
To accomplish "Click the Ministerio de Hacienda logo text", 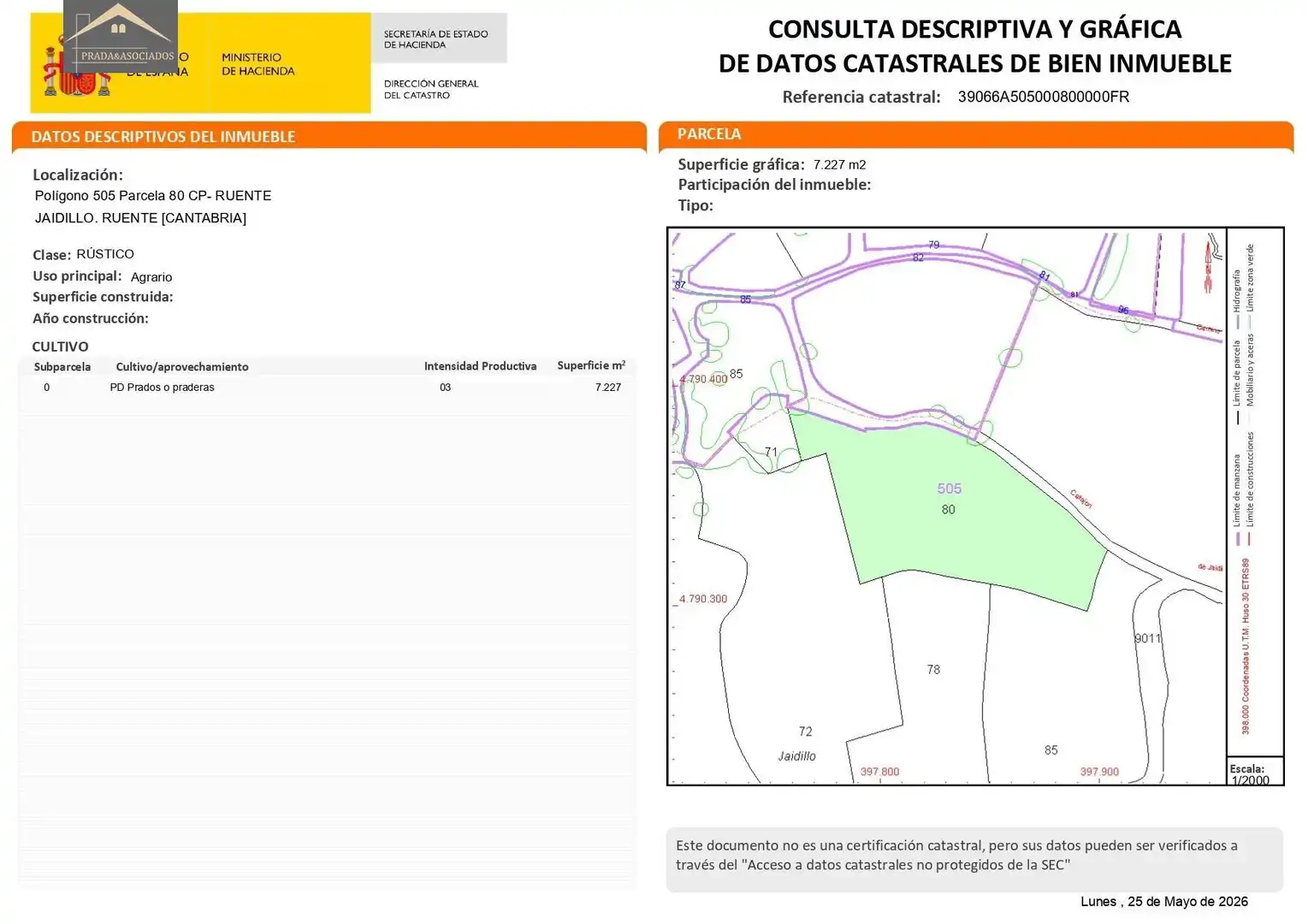I will tap(257, 64).
